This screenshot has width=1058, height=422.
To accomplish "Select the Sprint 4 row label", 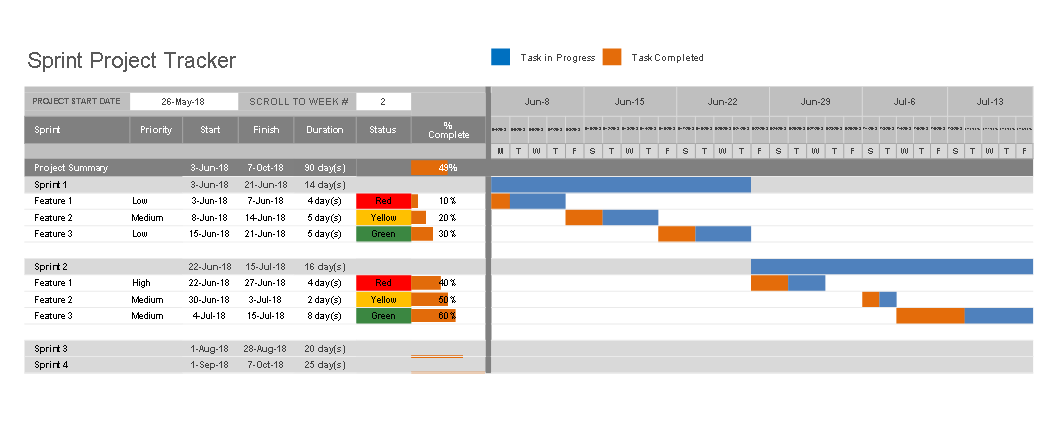I will pyautogui.click(x=51, y=365).
